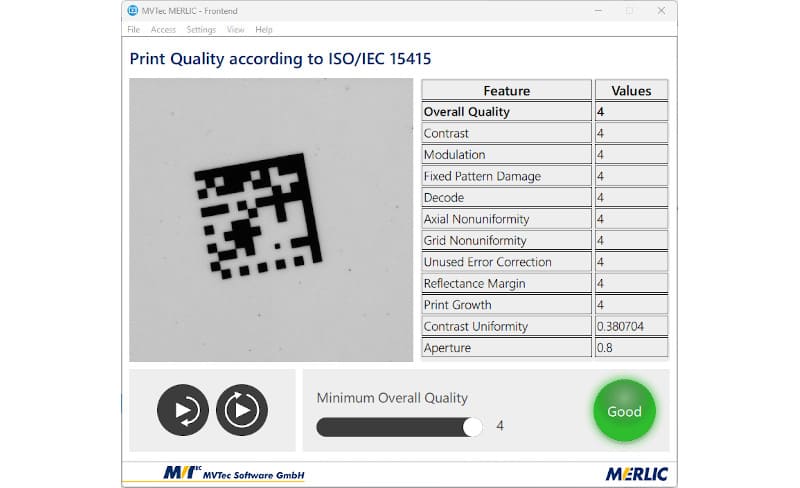Image resolution: width=800 pixels, height=488 pixels.
Task: Click the MVTec Software GmbH logo
Action: [233, 473]
